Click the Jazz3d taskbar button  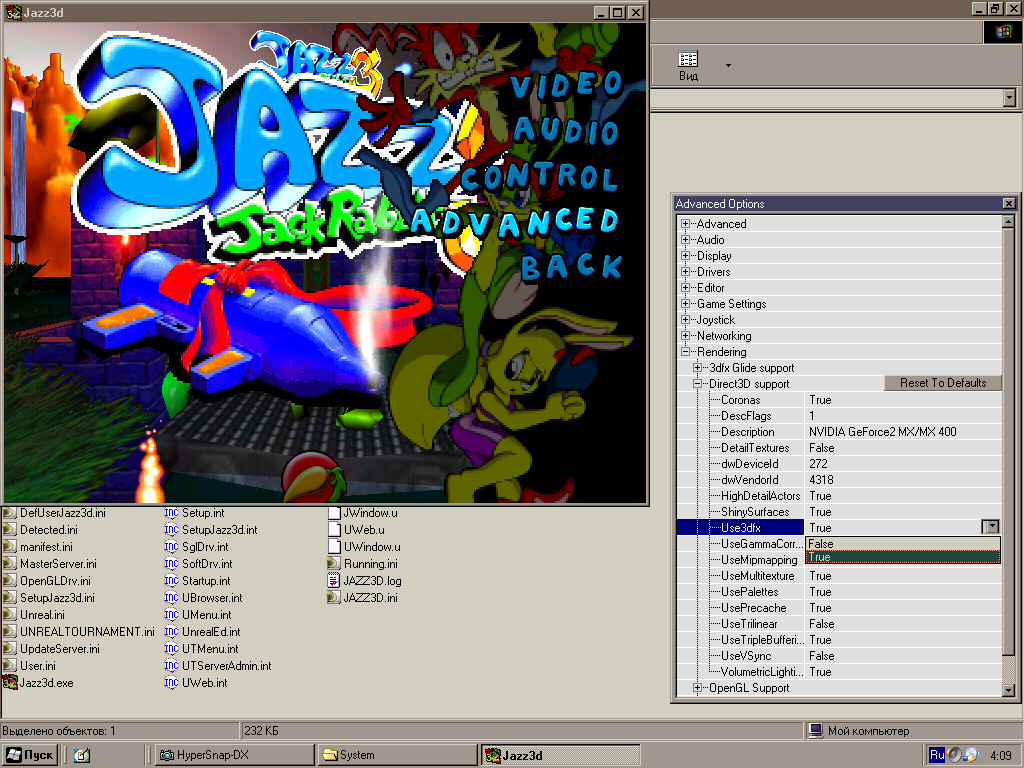pyautogui.click(x=560, y=755)
